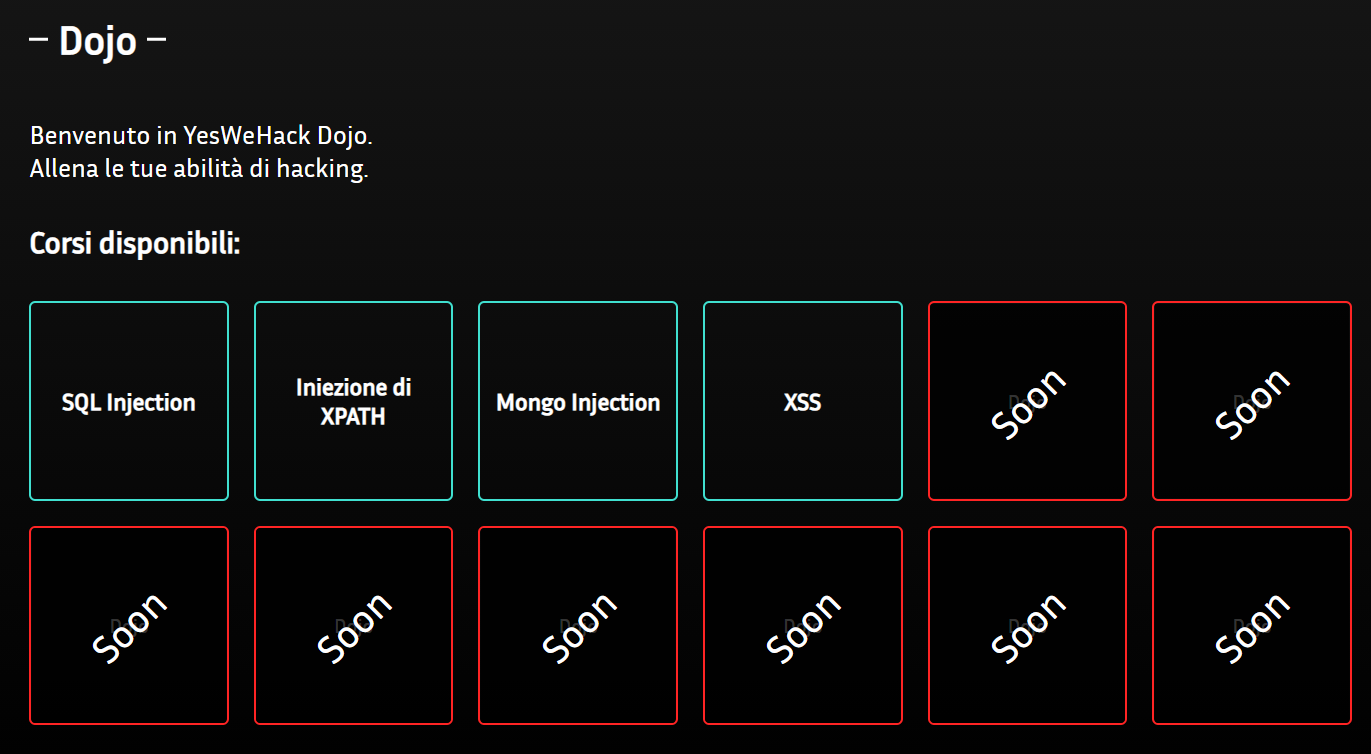Select second Soon tile in bottom row

[x=353, y=625]
